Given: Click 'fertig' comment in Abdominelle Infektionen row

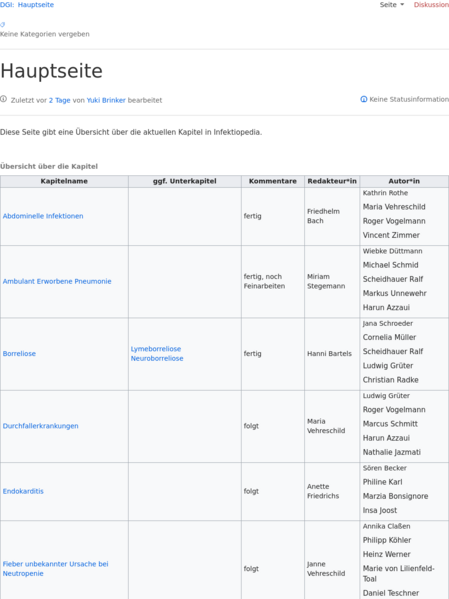Looking at the screenshot, I should point(253,216).
